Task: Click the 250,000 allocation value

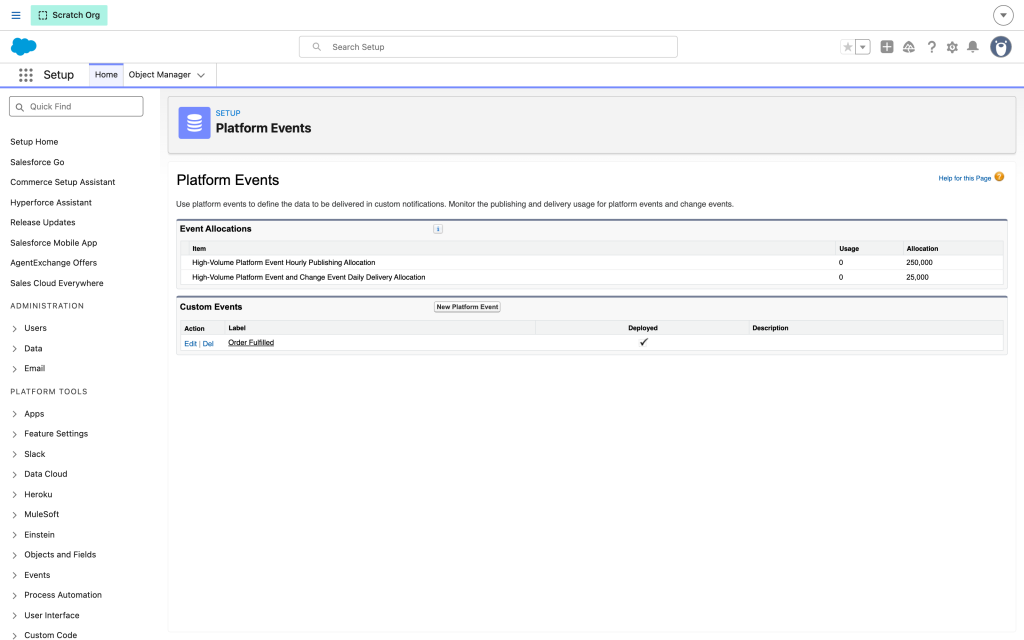Action: pos(919,263)
